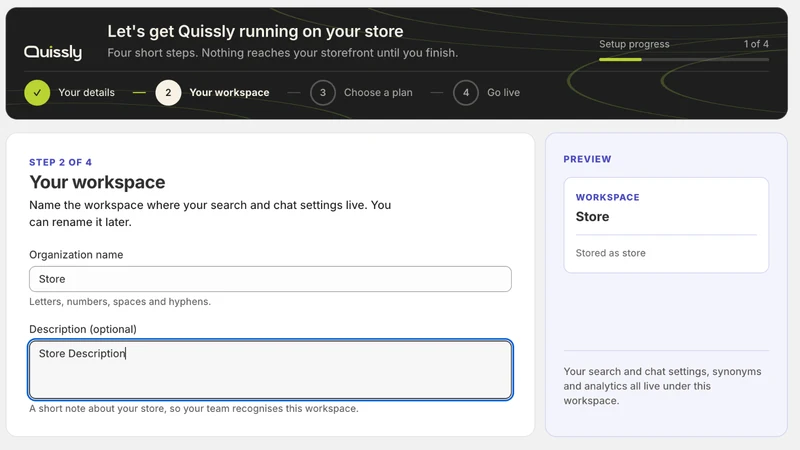Screen dimensions: 800x450
Task: Click the '1 of 4' progress text
Action: pos(756,44)
